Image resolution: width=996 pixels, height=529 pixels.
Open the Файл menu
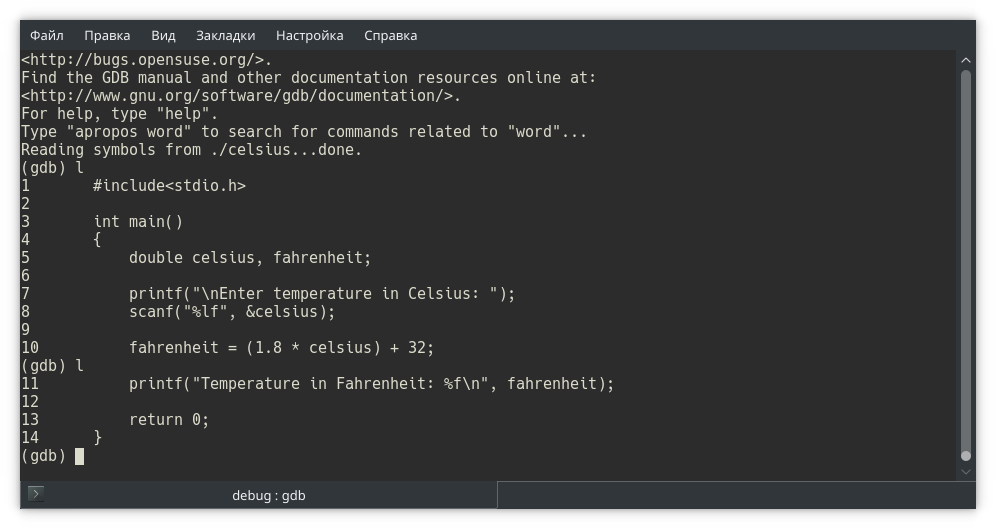pyautogui.click(x=46, y=35)
